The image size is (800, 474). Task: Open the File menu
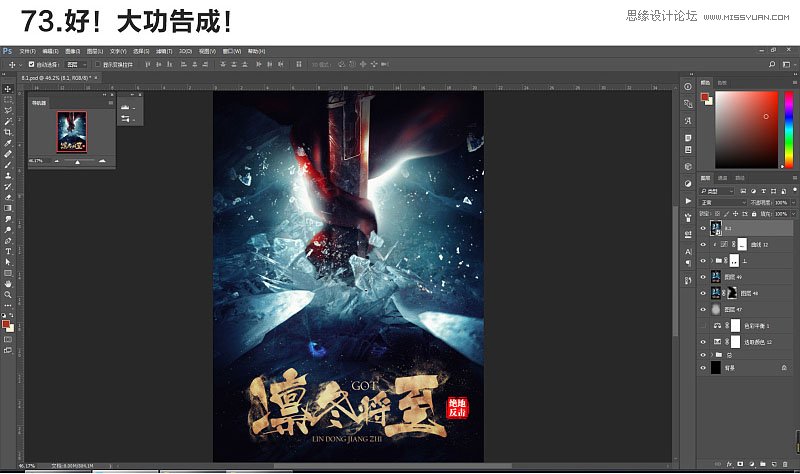pyautogui.click(x=28, y=51)
